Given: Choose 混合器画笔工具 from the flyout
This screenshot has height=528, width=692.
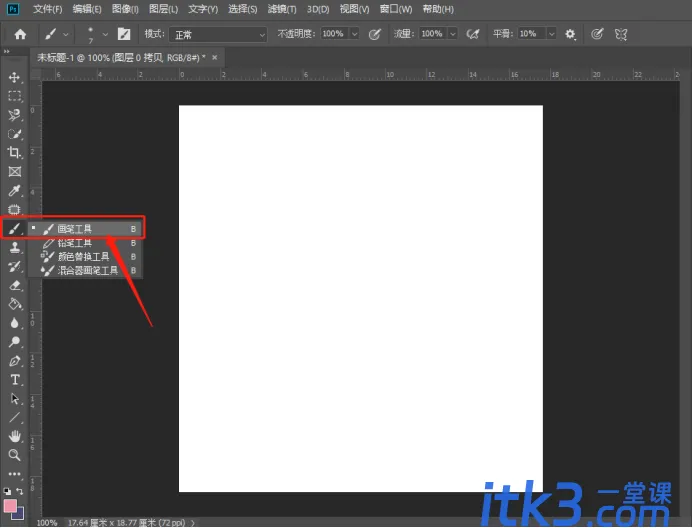Looking at the screenshot, I should tap(85, 270).
